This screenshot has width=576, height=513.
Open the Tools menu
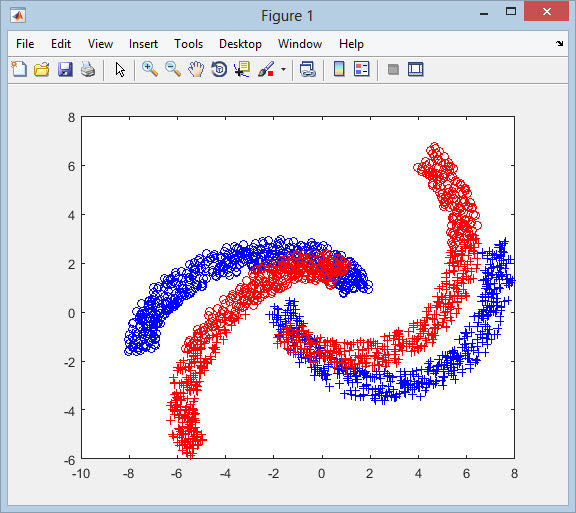(188, 44)
